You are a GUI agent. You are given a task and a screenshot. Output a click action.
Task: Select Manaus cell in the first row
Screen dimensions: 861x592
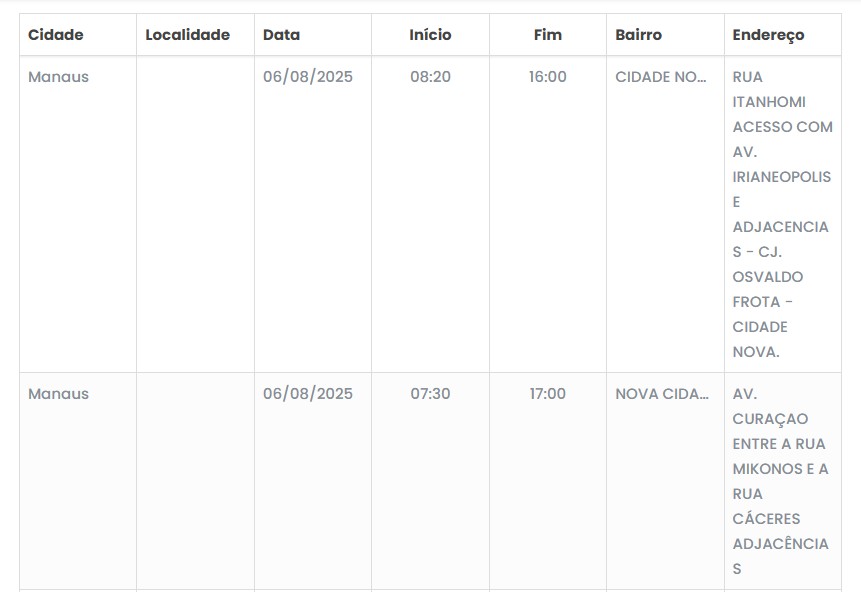point(58,77)
